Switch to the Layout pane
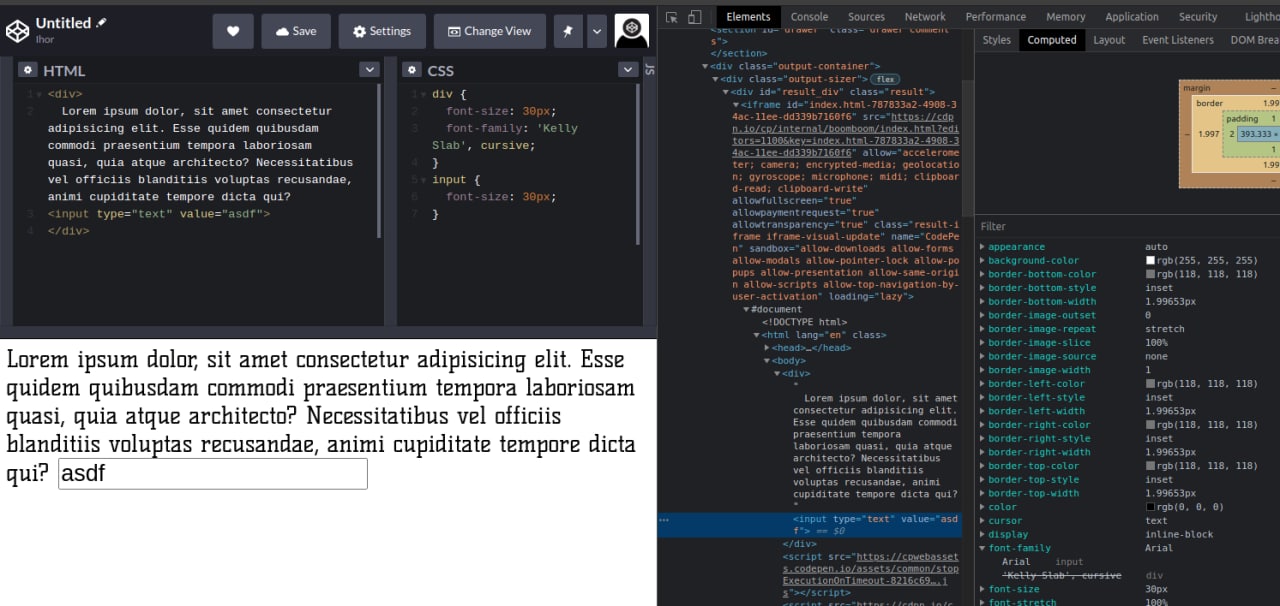The width and height of the screenshot is (1280, 606). (1109, 40)
